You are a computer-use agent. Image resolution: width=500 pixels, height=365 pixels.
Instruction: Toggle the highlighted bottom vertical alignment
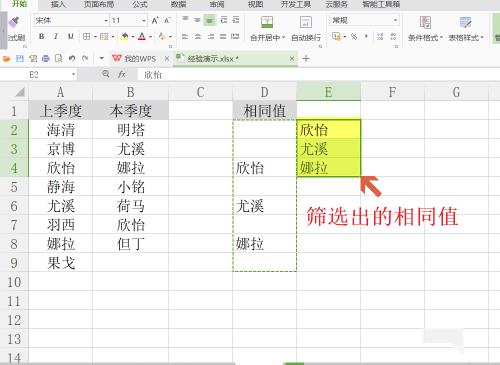coord(210,20)
